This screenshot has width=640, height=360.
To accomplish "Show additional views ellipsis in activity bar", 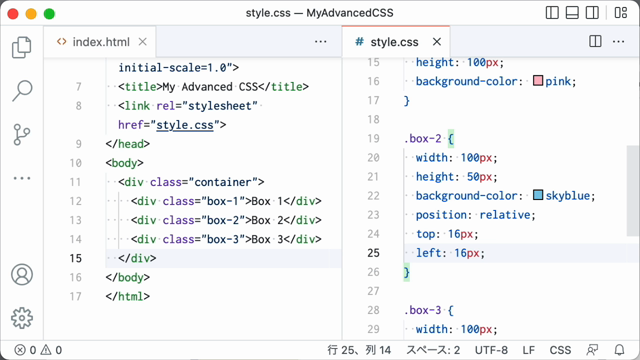I will (22, 178).
